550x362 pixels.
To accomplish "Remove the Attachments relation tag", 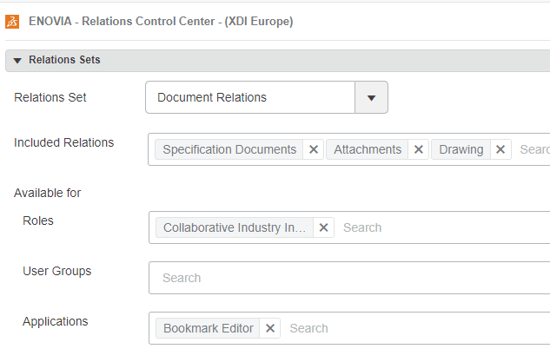I will click(418, 150).
